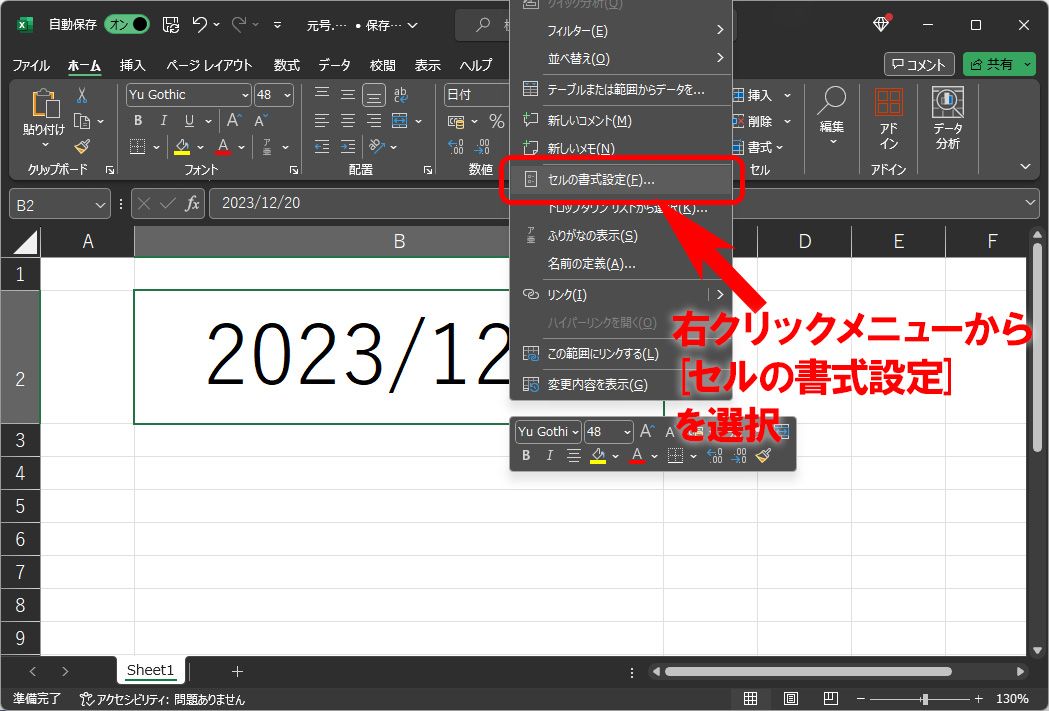
Task: Click the ribbon's yellow fill color bucket
Action: 182,147
